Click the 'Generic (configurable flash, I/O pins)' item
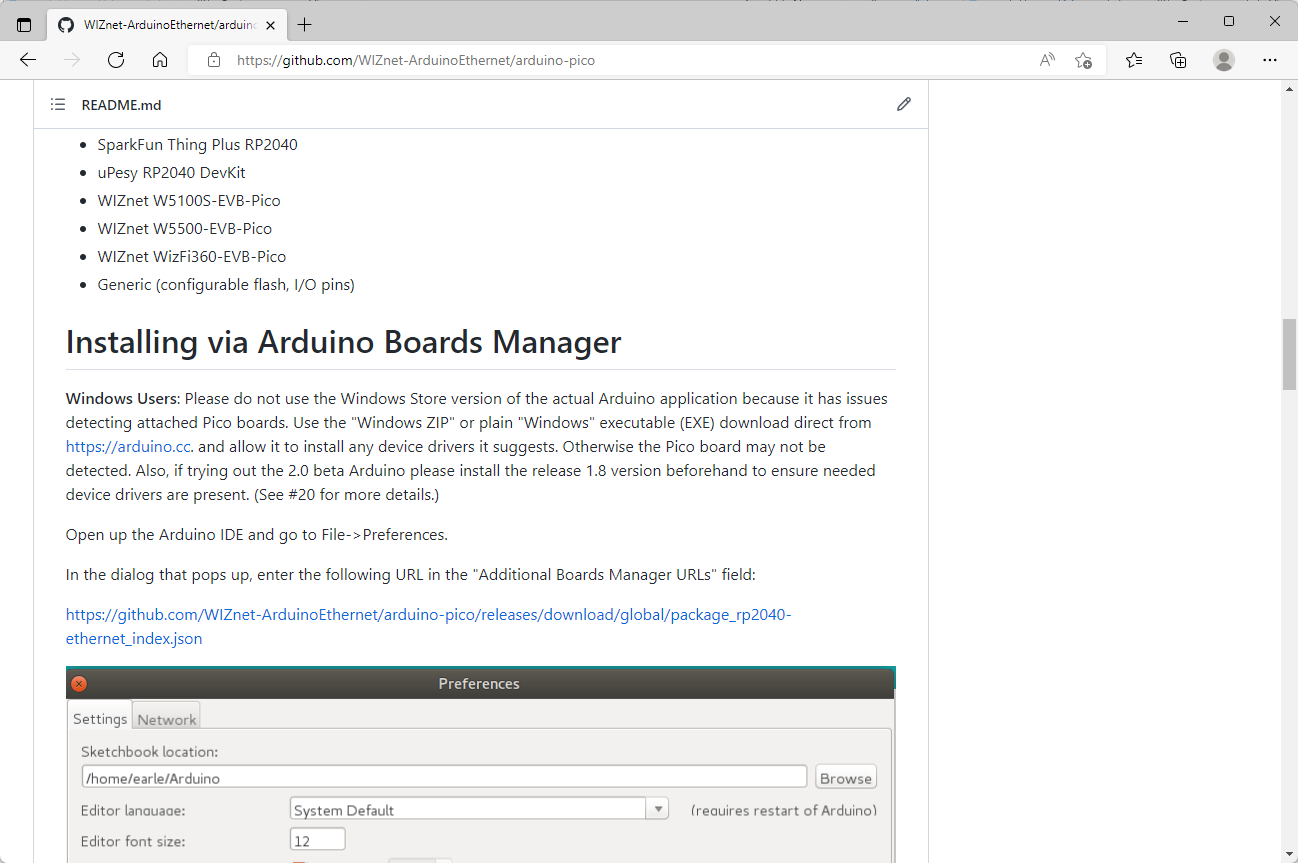 (x=226, y=284)
